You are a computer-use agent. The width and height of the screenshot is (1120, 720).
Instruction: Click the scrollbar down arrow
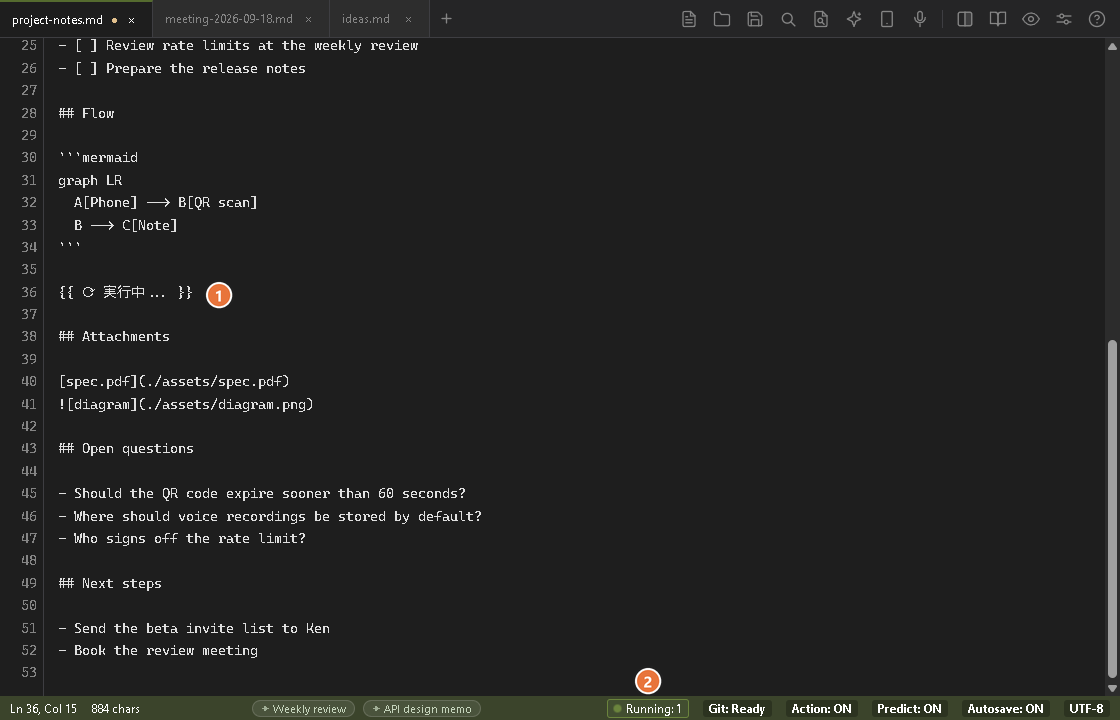click(x=1111, y=688)
